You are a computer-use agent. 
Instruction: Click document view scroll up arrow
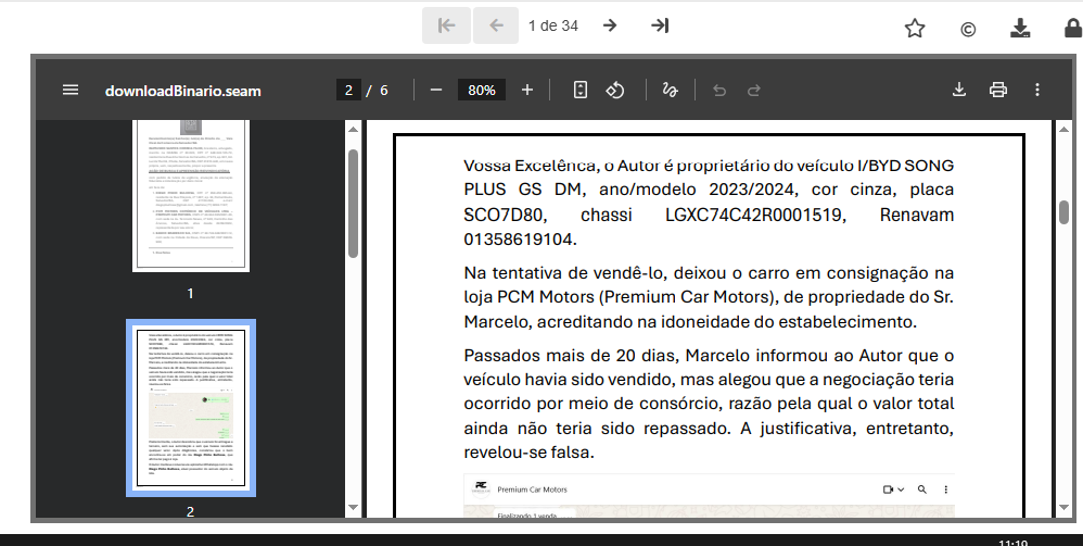coord(1064,129)
